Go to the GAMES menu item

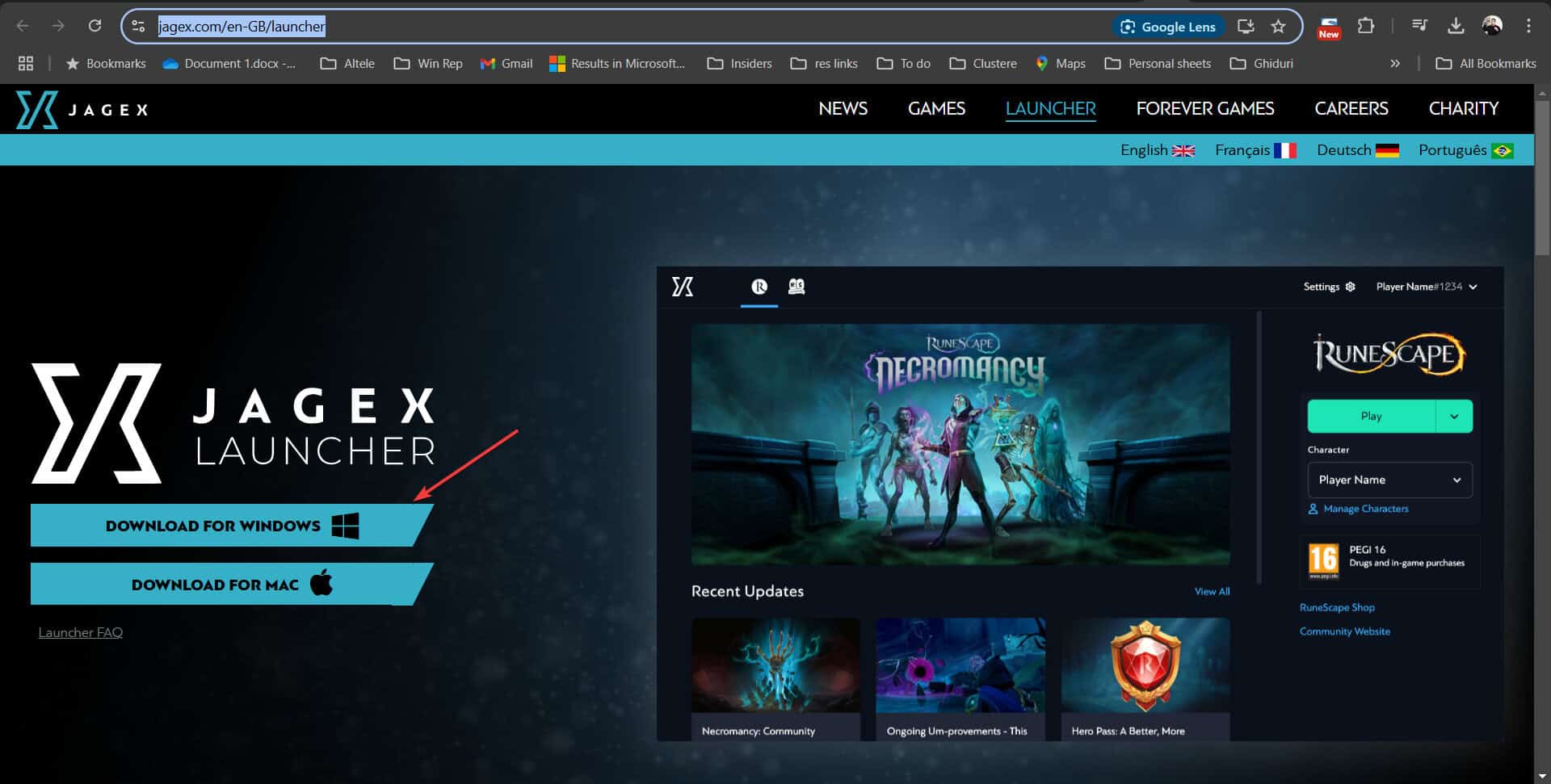[x=936, y=108]
